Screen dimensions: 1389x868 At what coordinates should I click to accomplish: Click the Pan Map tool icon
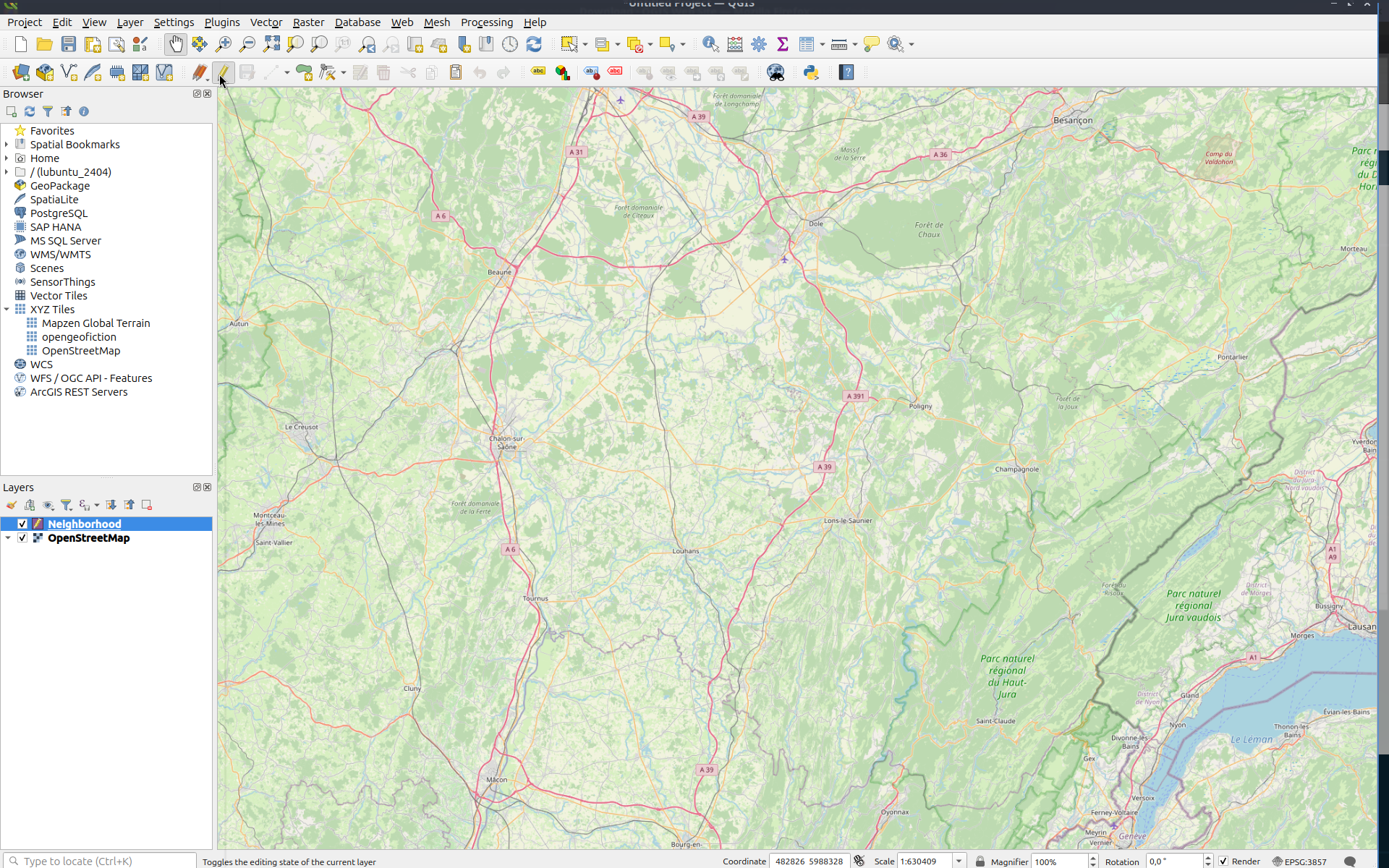[x=175, y=44]
